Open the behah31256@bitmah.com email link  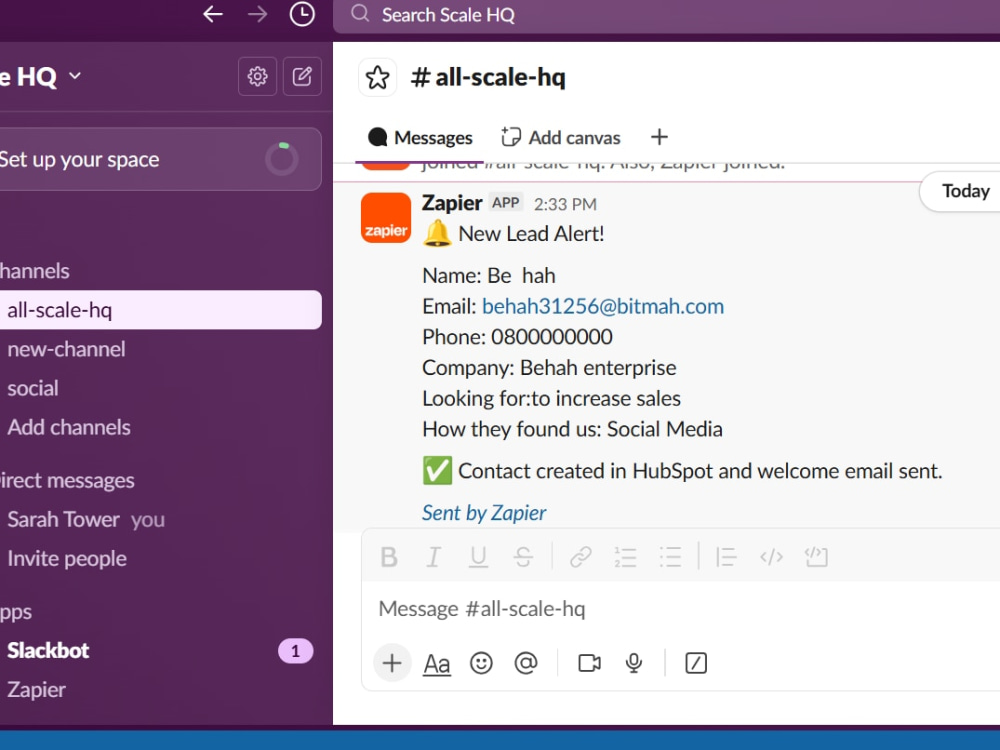(603, 307)
